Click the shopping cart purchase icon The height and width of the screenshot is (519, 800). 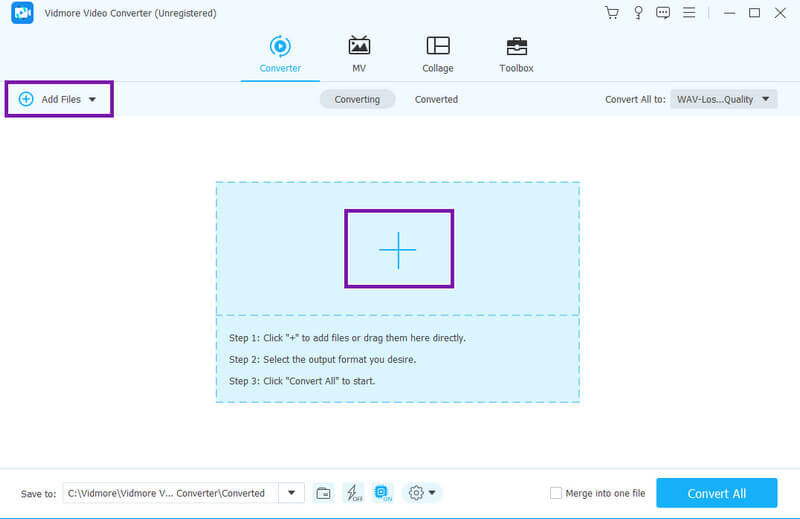tap(612, 13)
